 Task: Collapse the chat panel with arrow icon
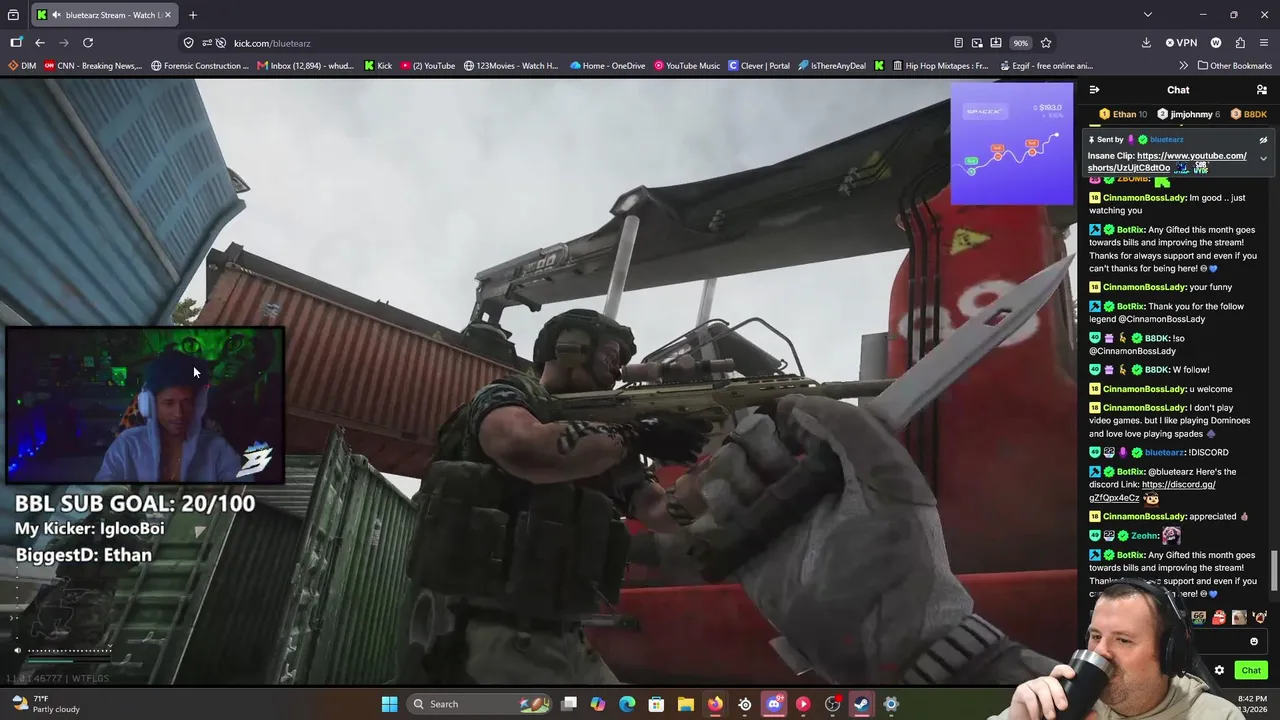pyautogui.click(x=1094, y=90)
